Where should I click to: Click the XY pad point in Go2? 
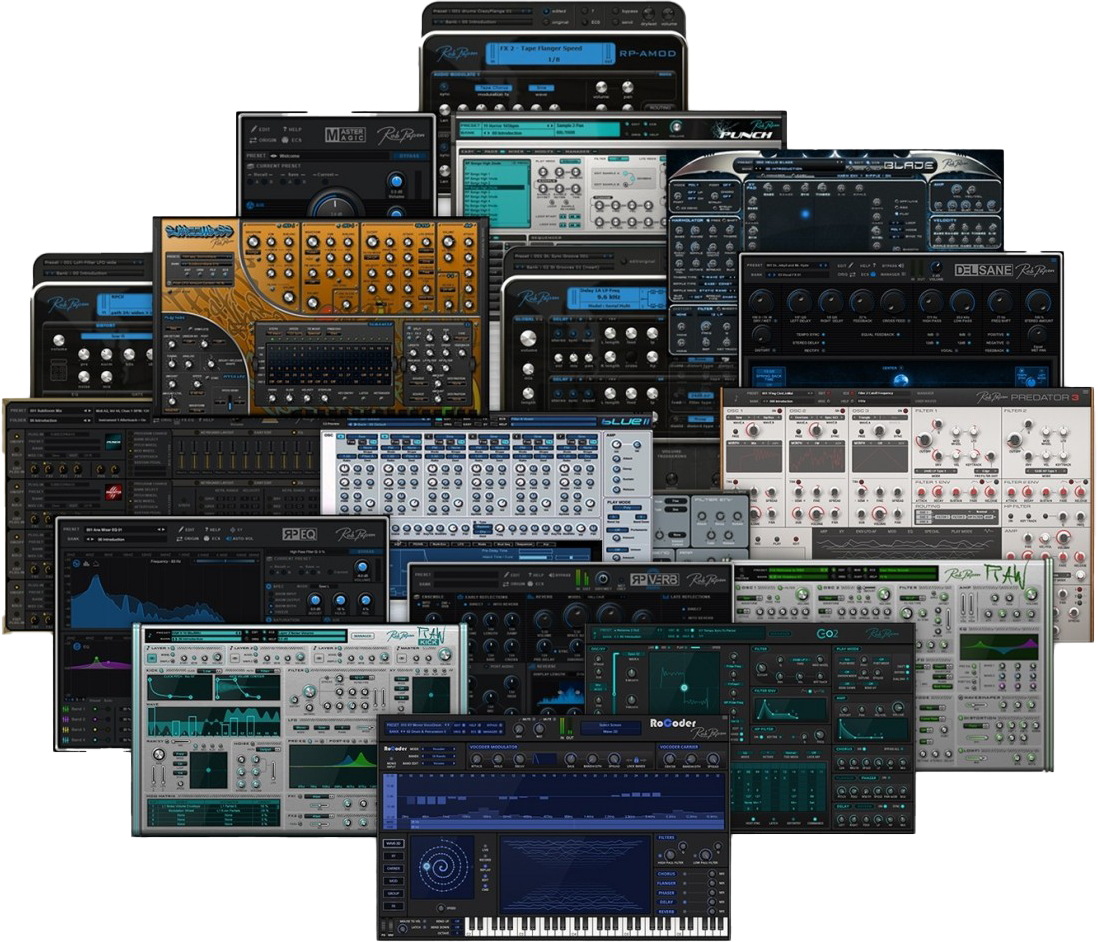(x=684, y=688)
